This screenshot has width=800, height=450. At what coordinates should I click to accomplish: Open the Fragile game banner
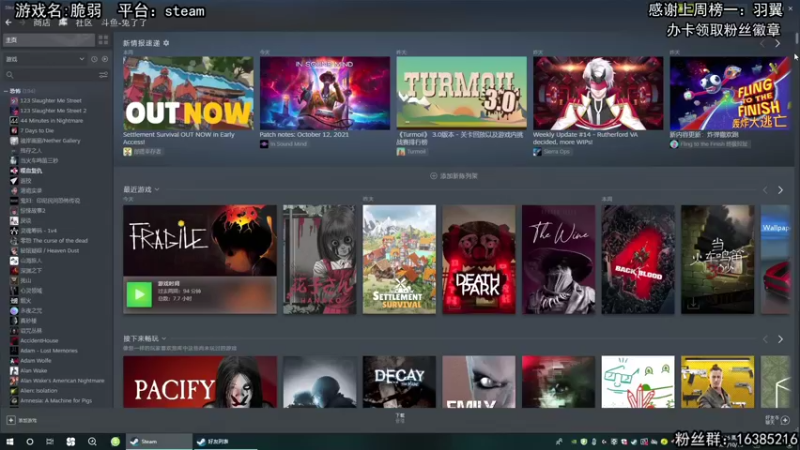(200, 240)
